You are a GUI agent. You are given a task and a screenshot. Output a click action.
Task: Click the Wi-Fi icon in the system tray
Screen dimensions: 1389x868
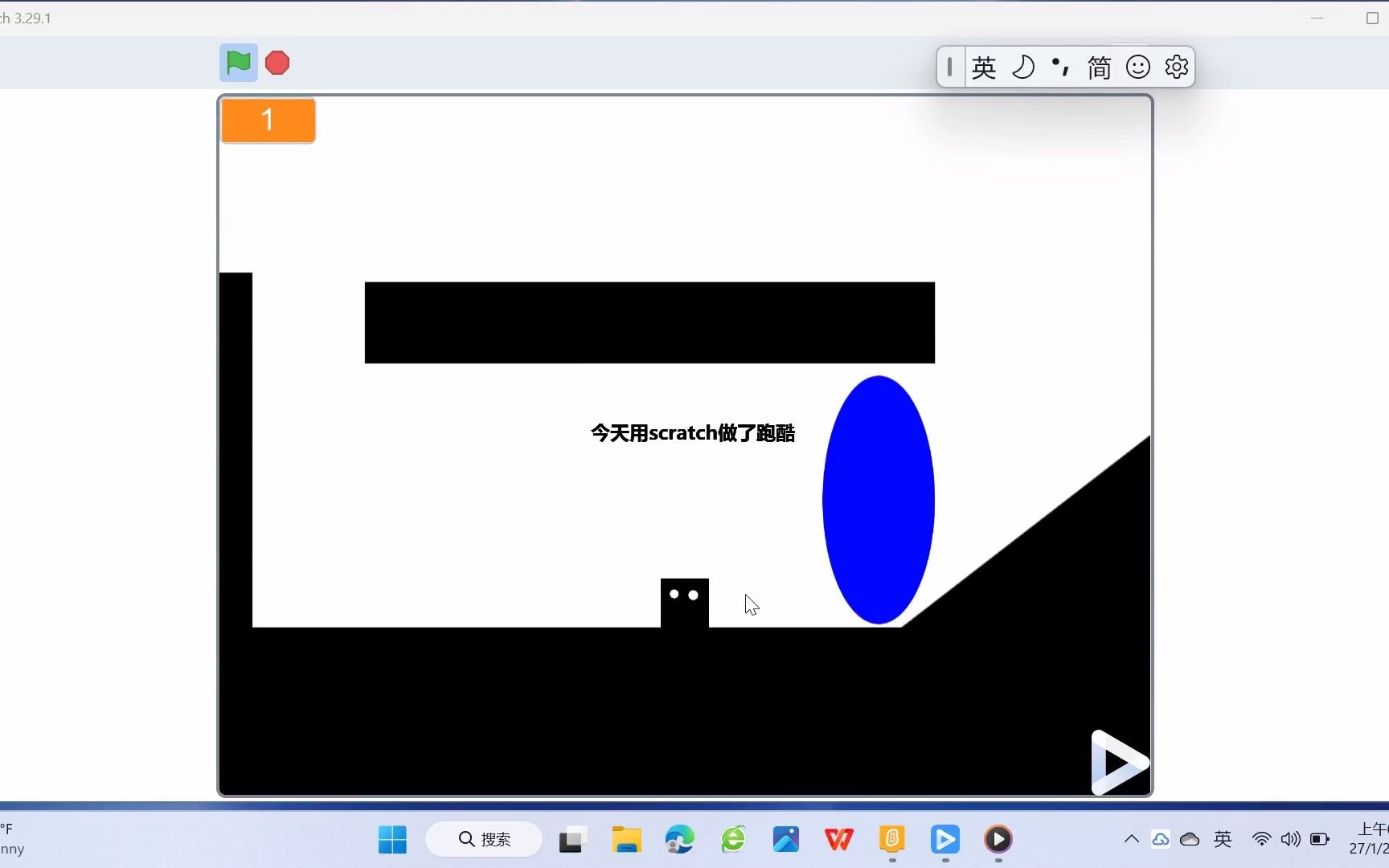(x=1260, y=839)
